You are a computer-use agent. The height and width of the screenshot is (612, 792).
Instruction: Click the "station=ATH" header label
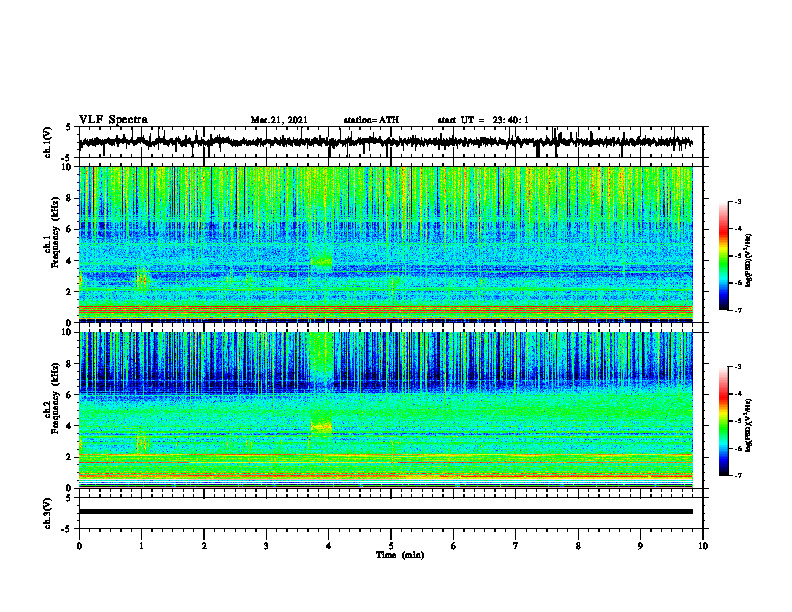tap(371, 120)
